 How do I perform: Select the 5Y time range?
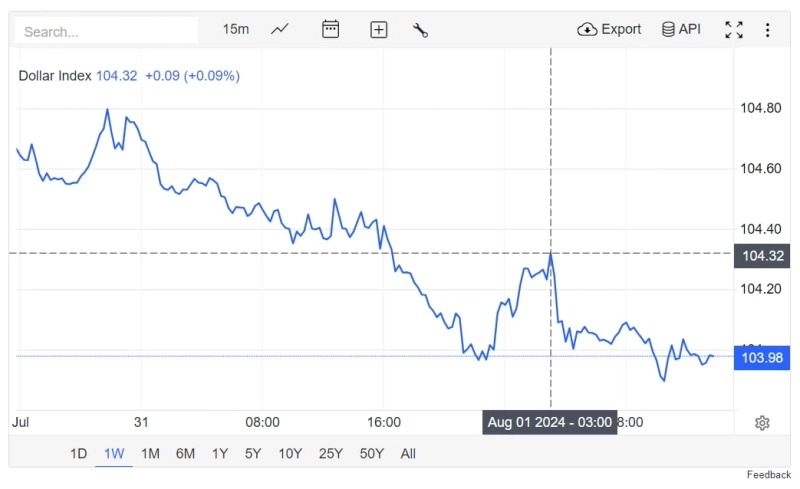click(254, 453)
